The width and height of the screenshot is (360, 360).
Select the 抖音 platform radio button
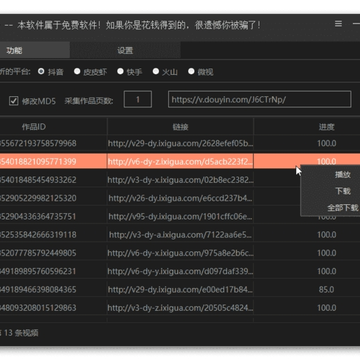tap(41, 71)
